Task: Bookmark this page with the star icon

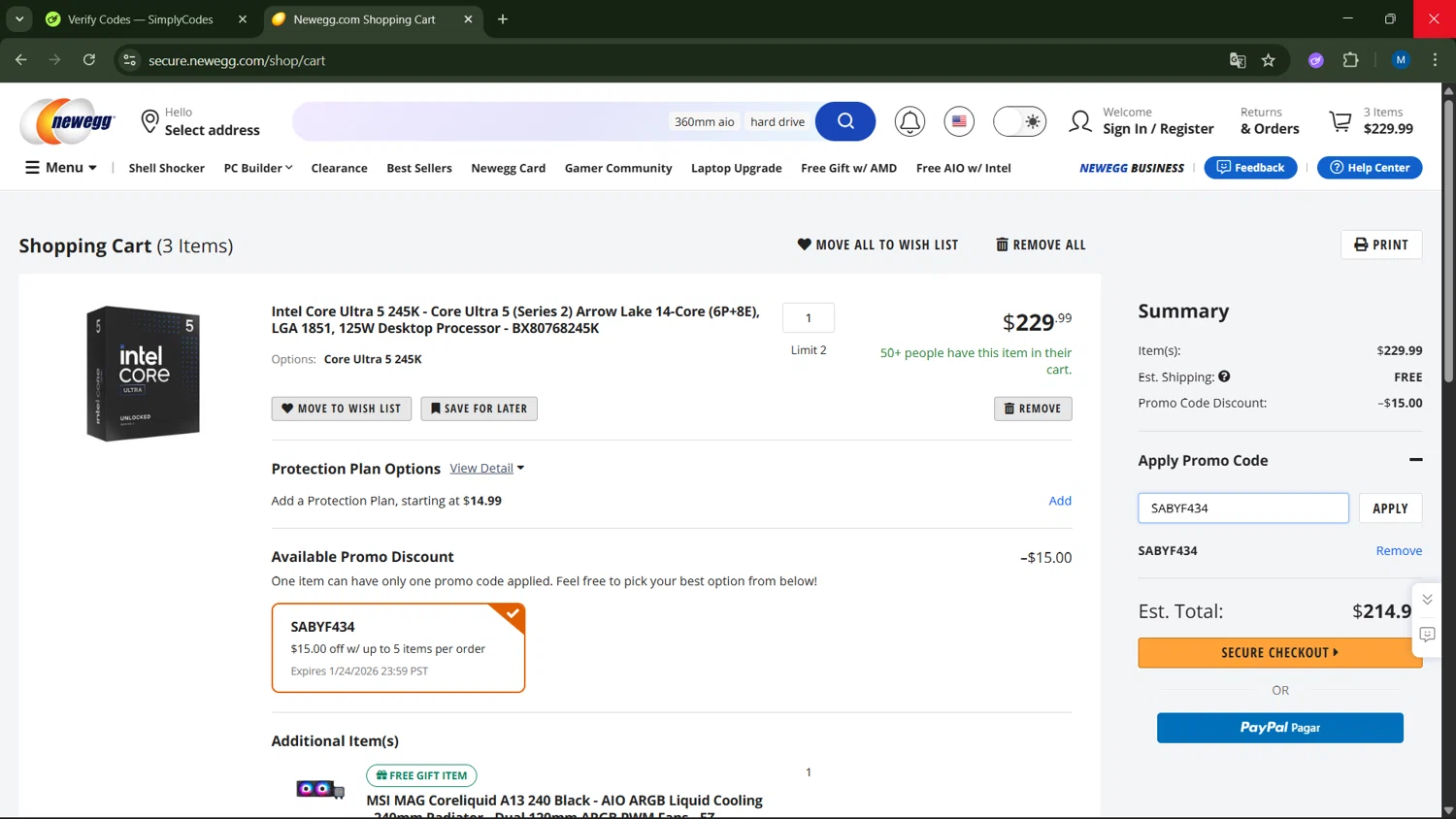Action: click(x=1268, y=60)
